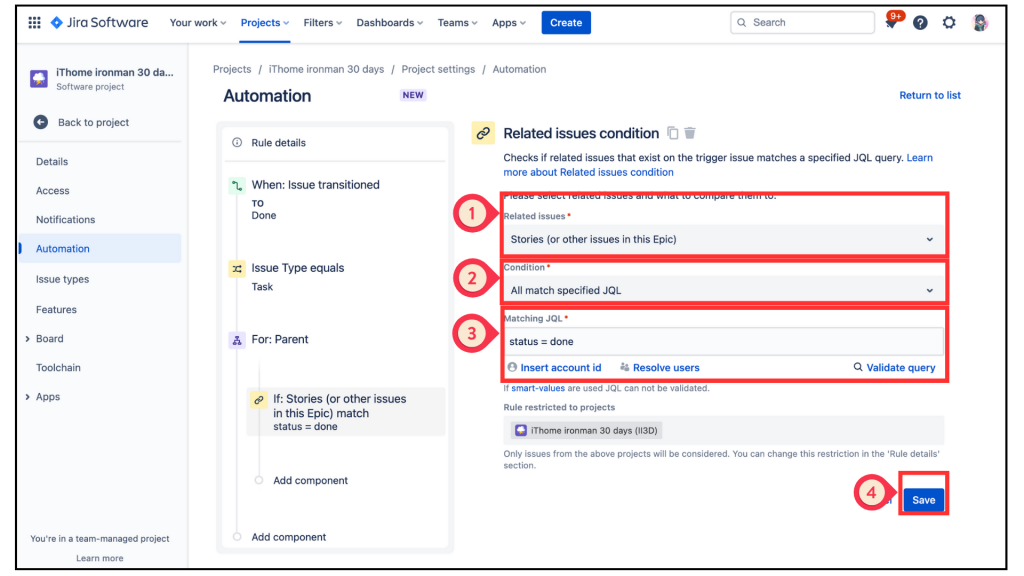The image size is (1024, 576).
Task: Click the For: Parent branch icon
Action: tap(237, 340)
